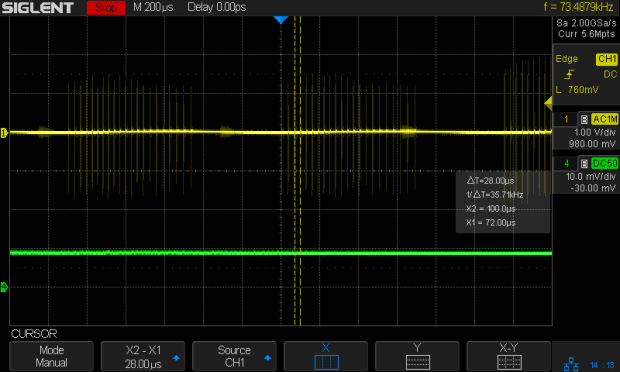Screen dimensions: 620x372
Task: Click the yellow trigger level arrow
Action: pyautogui.click(x=548, y=104)
